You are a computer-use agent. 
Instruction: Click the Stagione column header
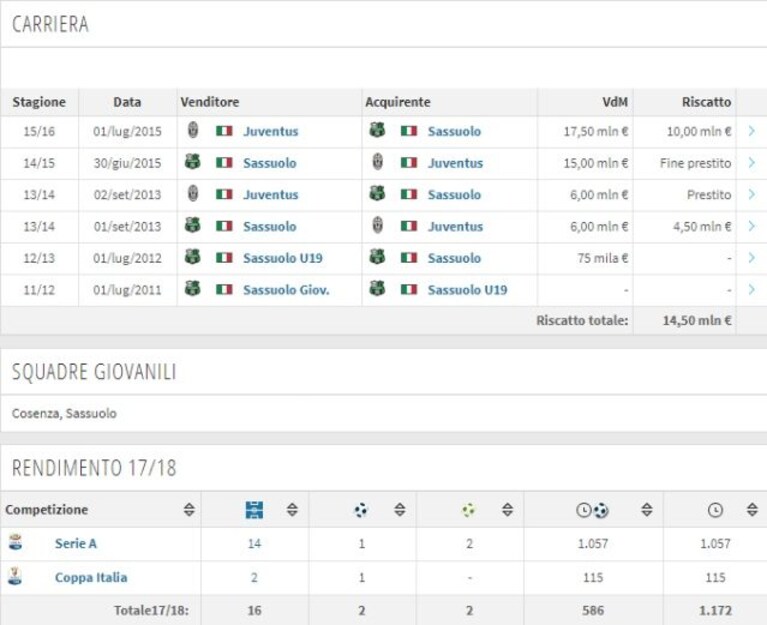(39, 102)
